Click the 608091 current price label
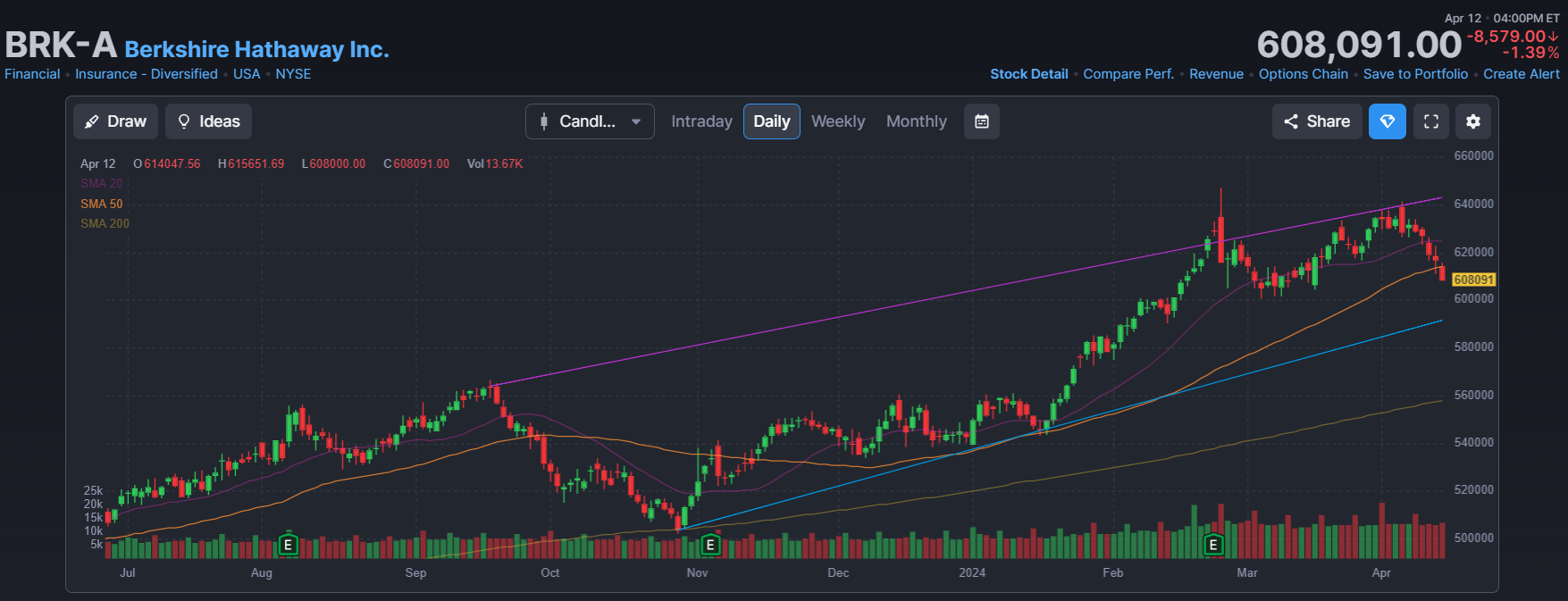 coord(1473,280)
